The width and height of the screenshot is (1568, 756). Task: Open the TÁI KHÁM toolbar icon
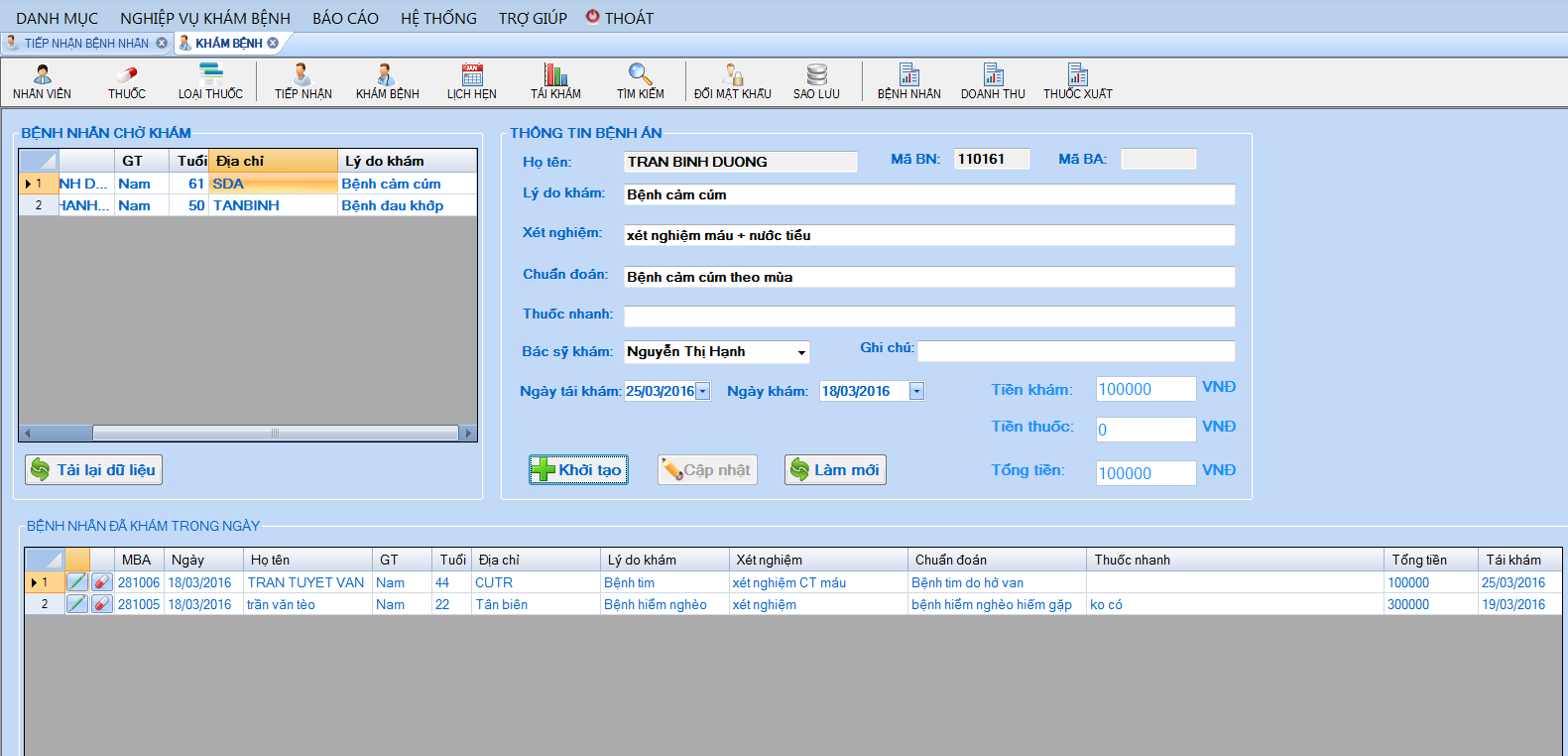click(555, 81)
